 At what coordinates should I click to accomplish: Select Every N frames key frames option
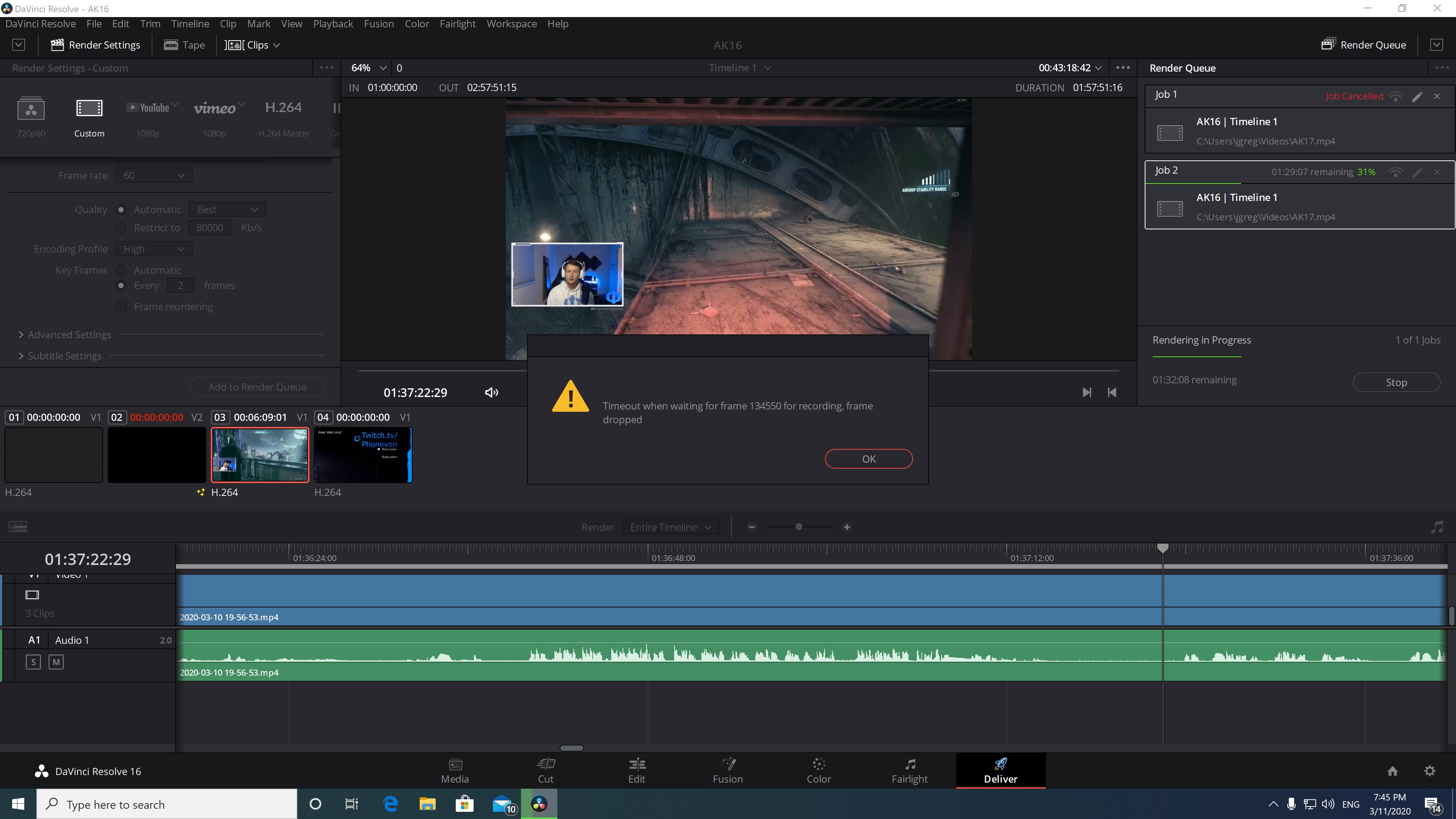tap(121, 286)
